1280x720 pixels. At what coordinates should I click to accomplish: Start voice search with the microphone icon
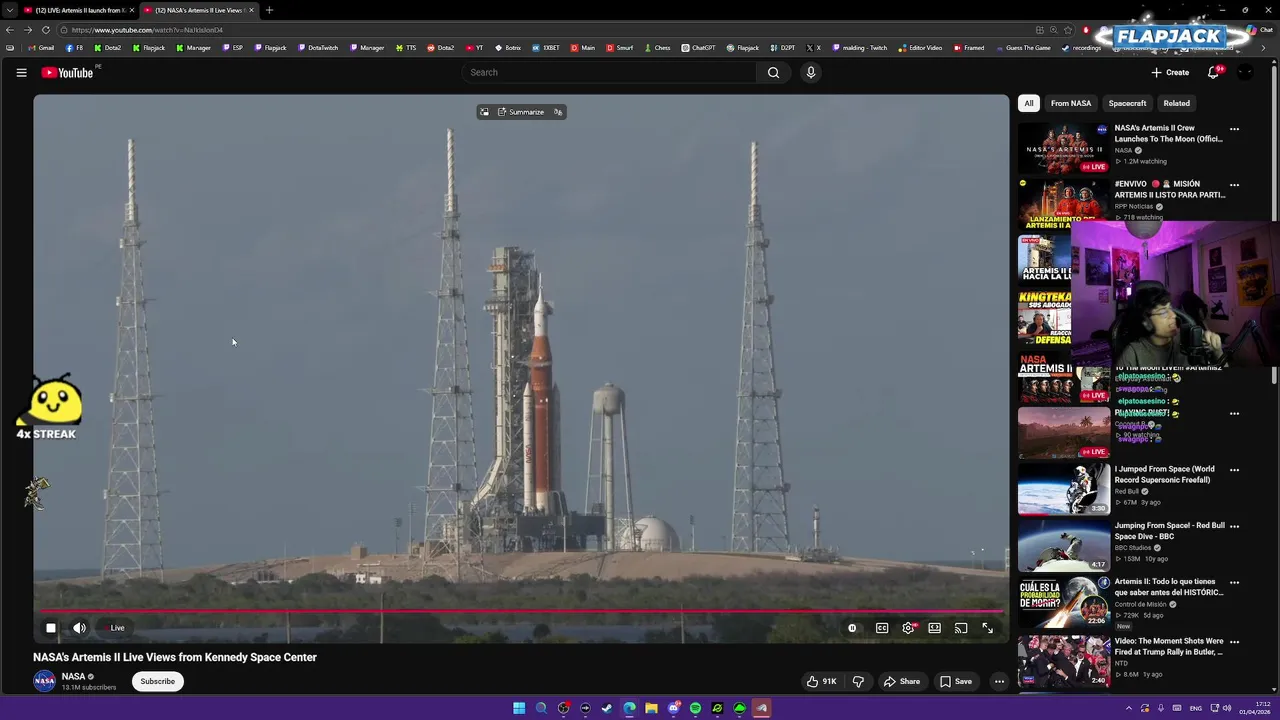(x=811, y=72)
